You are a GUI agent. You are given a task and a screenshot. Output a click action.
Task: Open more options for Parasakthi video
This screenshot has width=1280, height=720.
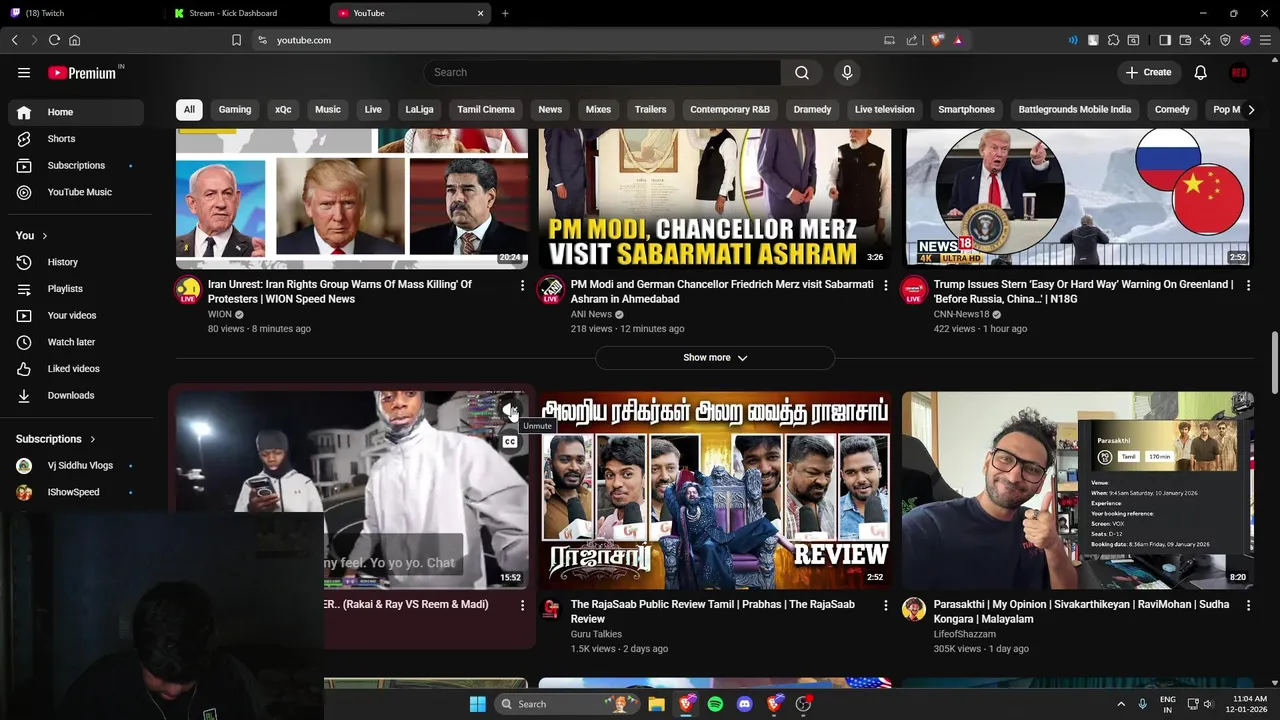pos(1248,605)
